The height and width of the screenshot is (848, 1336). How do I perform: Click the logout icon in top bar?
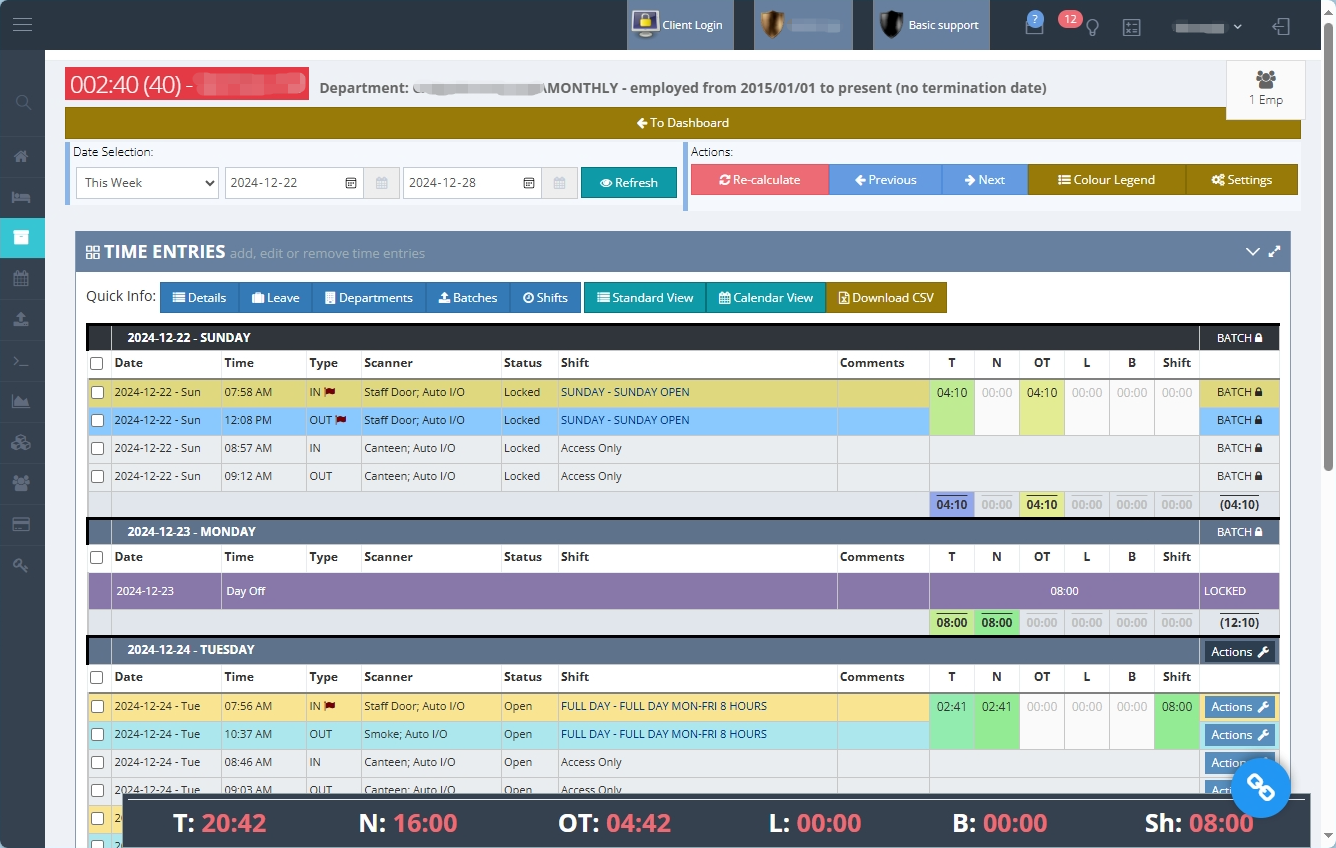click(x=1281, y=27)
